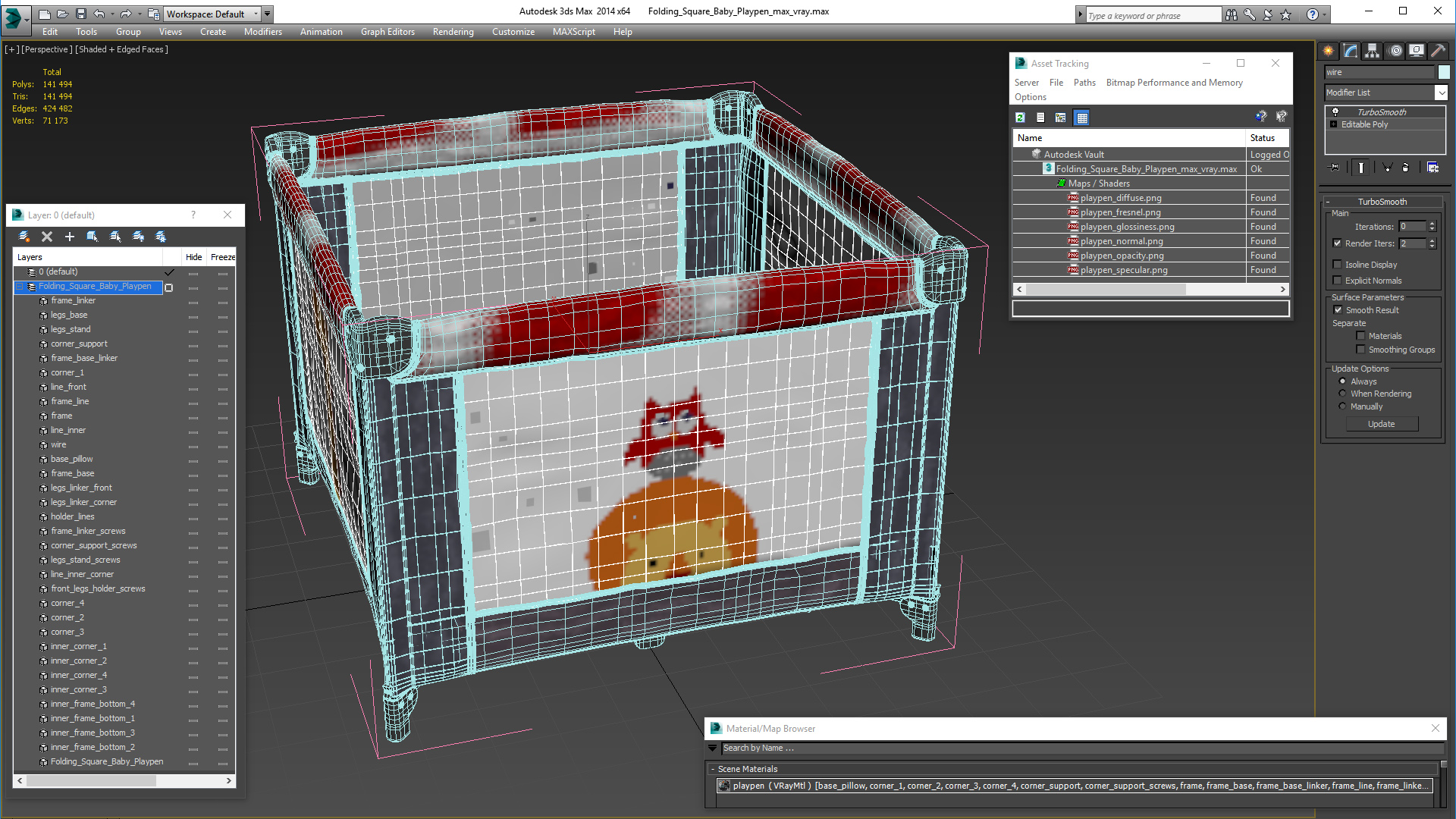Open the Hierarchy command panel tab
The height and width of the screenshot is (819, 1456).
pyautogui.click(x=1372, y=51)
